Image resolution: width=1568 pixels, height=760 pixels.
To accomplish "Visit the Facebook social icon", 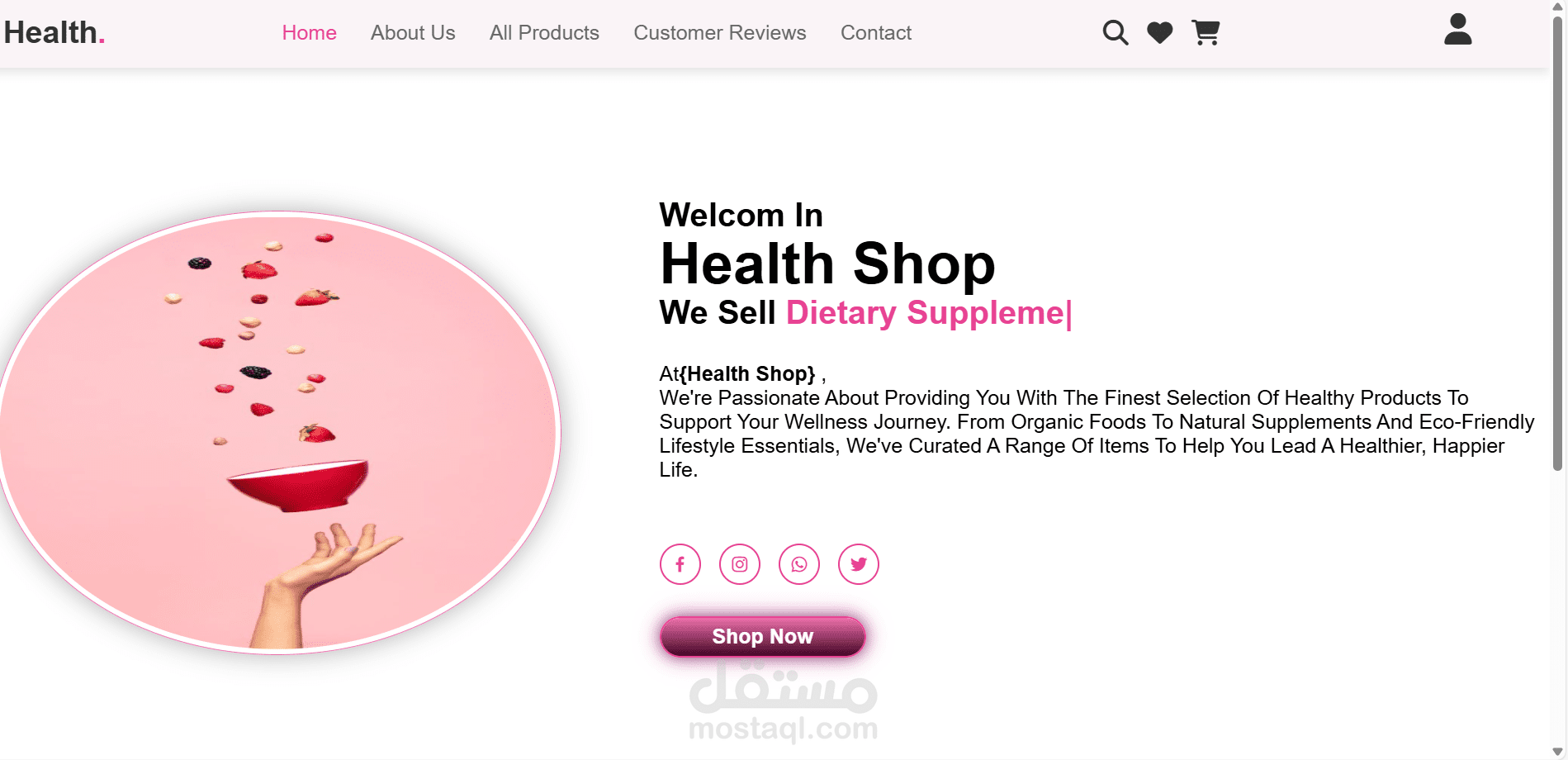I will (680, 564).
